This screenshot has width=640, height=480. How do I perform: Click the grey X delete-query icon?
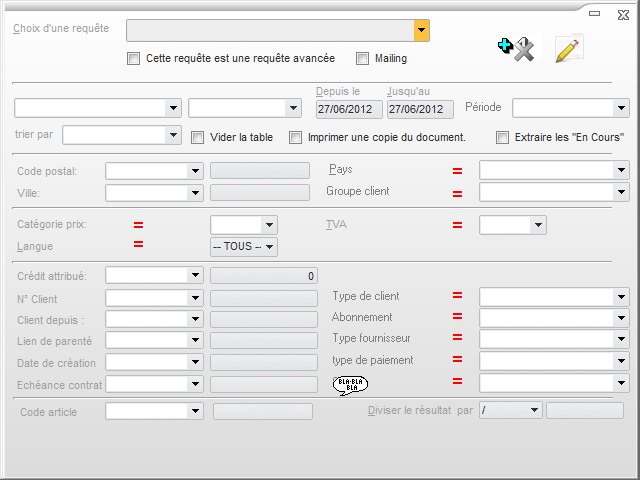(x=524, y=50)
